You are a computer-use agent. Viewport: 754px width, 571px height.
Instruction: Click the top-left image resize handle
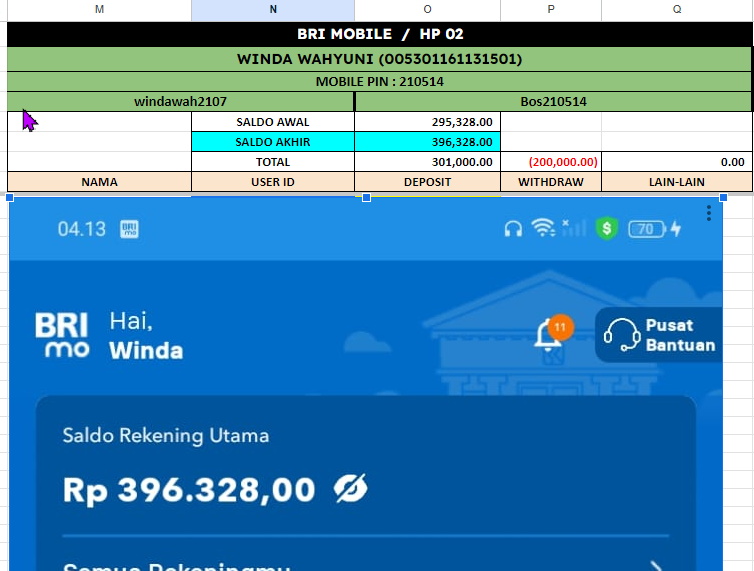click(10, 198)
